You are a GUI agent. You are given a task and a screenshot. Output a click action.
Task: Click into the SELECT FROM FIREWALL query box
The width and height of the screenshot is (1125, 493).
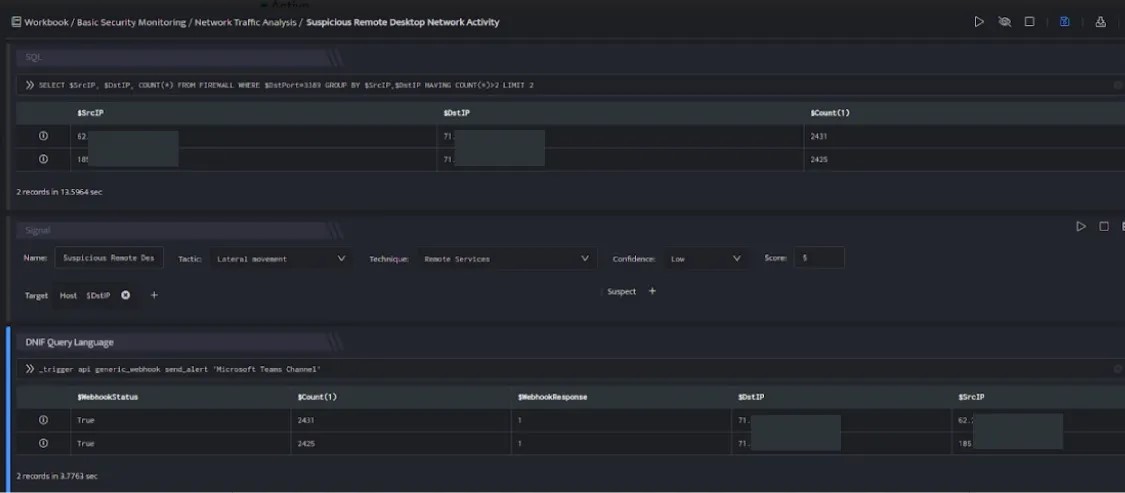click(x=570, y=85)
